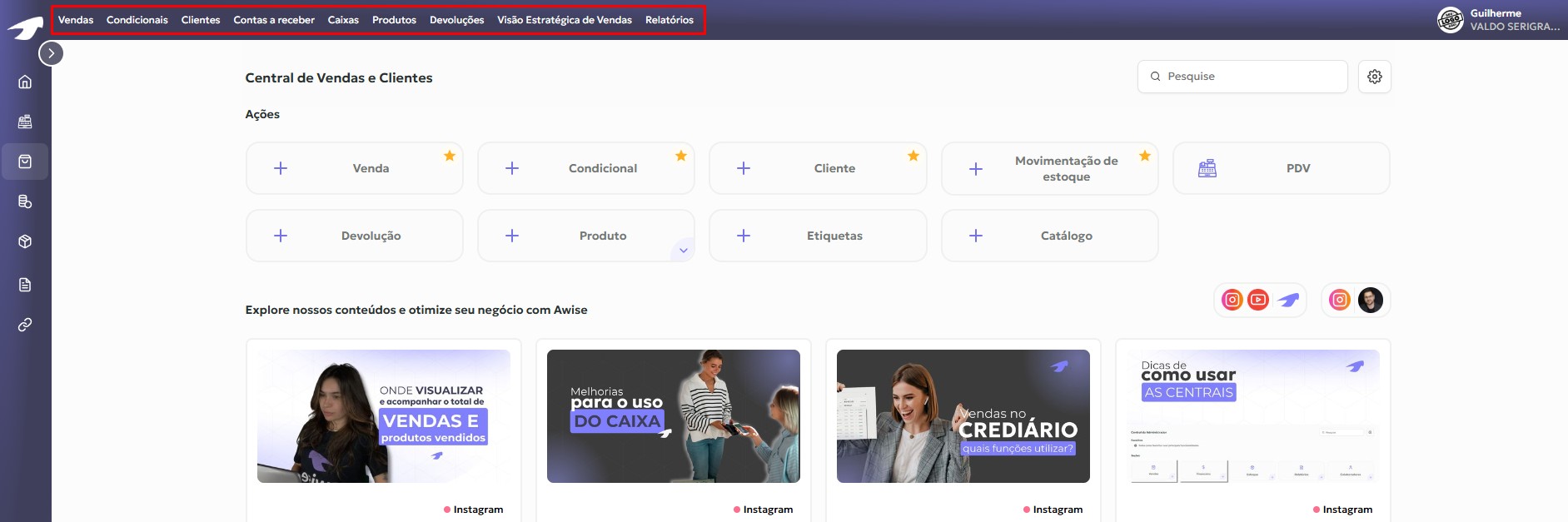
Task: Open the link chain sidebar icon
Action: pyautogui.click(x=25, y=325)
